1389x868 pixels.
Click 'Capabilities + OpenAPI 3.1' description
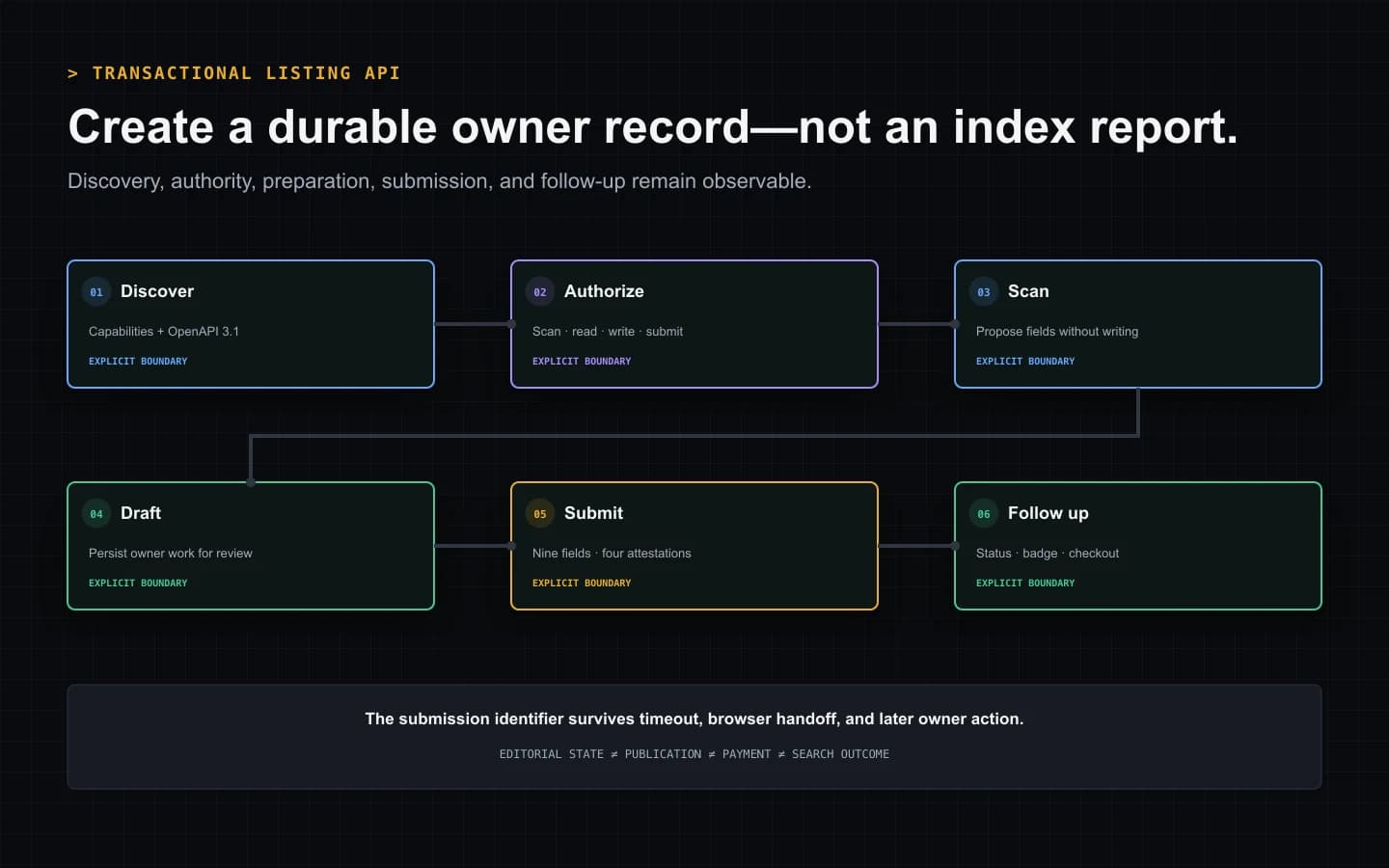click(164, 331)
